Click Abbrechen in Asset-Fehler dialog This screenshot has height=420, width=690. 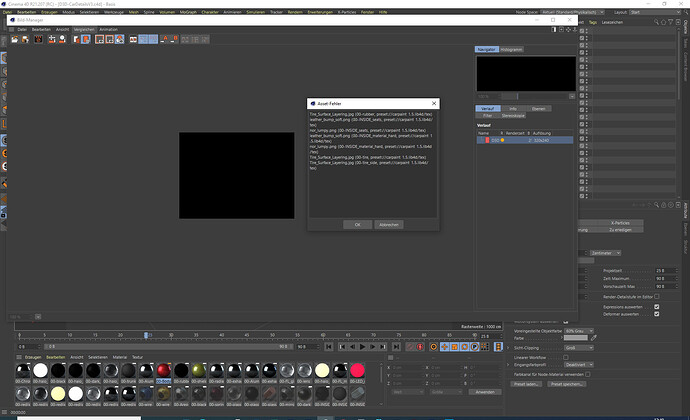click(389, 225)
